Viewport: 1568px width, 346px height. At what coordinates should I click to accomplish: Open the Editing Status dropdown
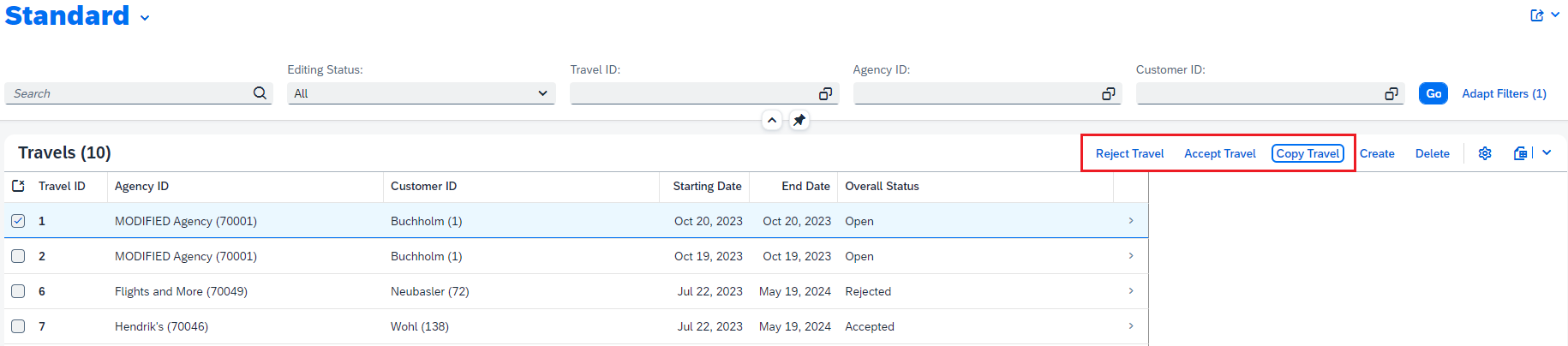click(x=422, y=93)
